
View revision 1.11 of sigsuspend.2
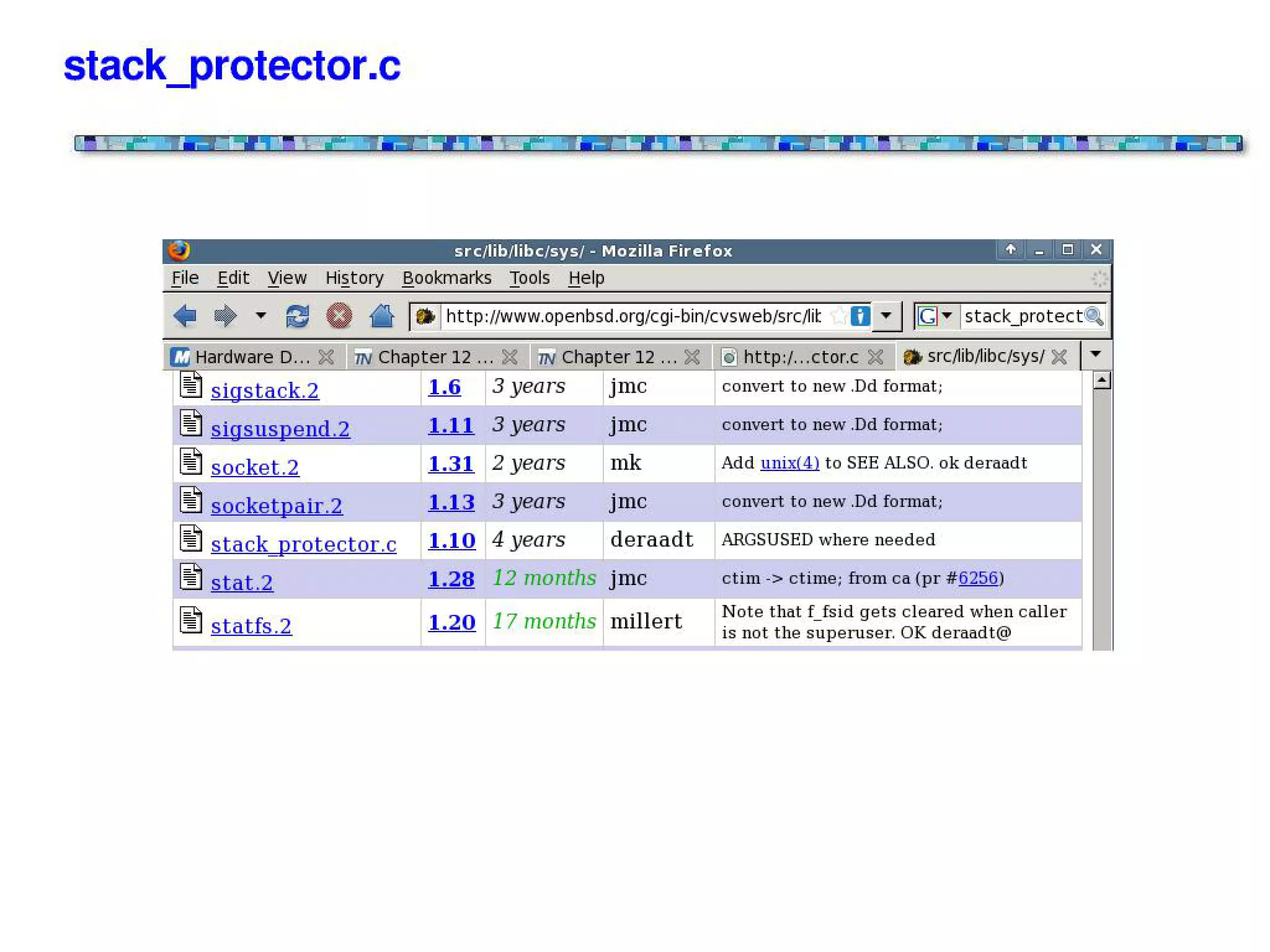451,426
